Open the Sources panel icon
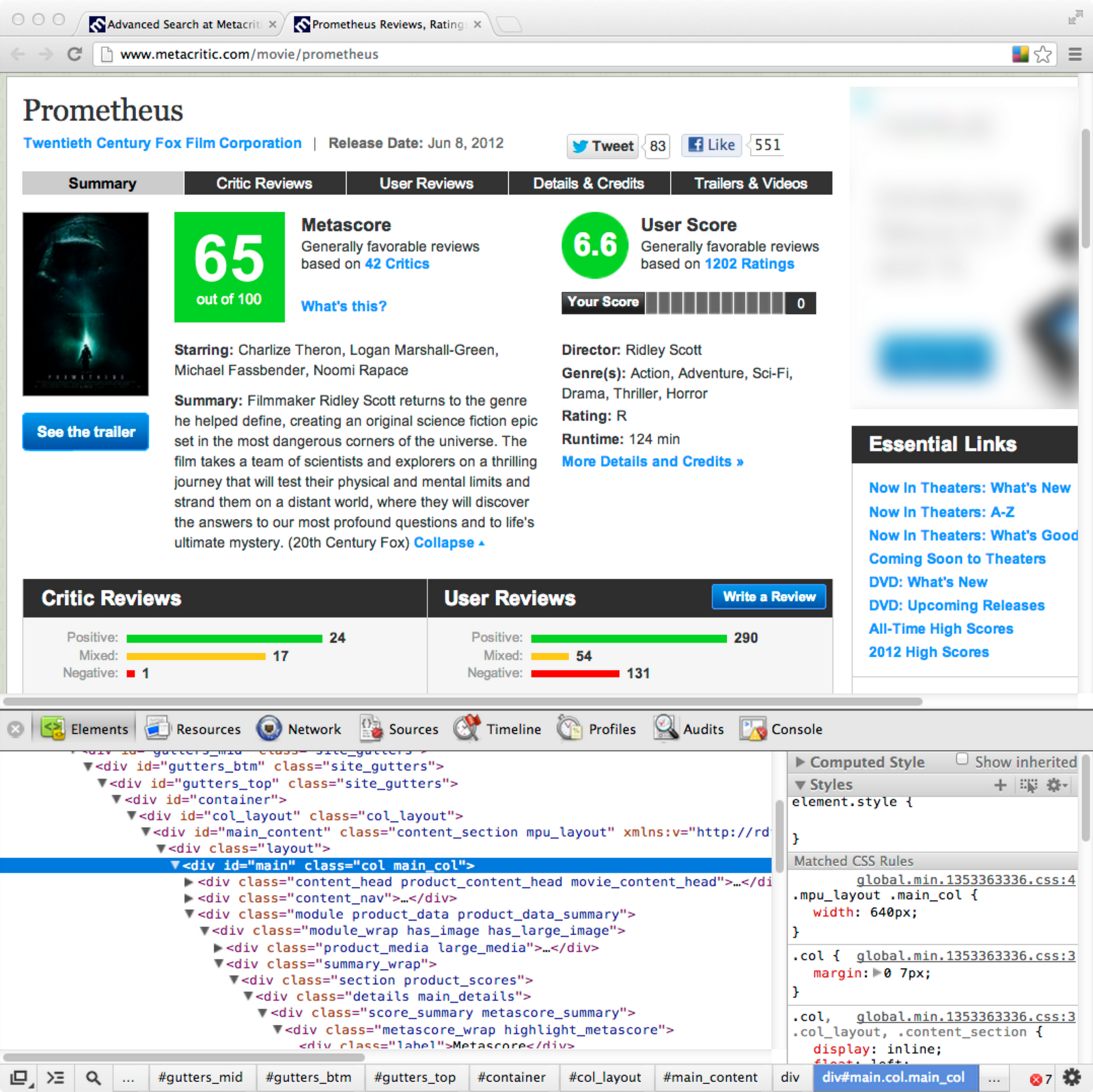This screenshot has height=1092, width=1093. (x=371, y=729)
